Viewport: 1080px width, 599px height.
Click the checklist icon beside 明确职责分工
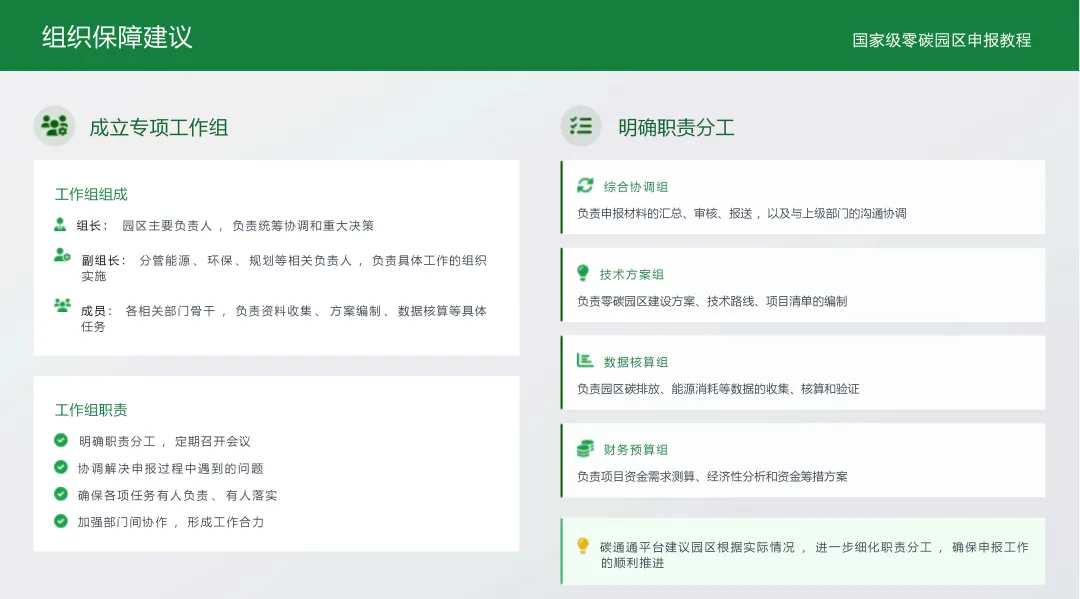(x=581, y=125)
